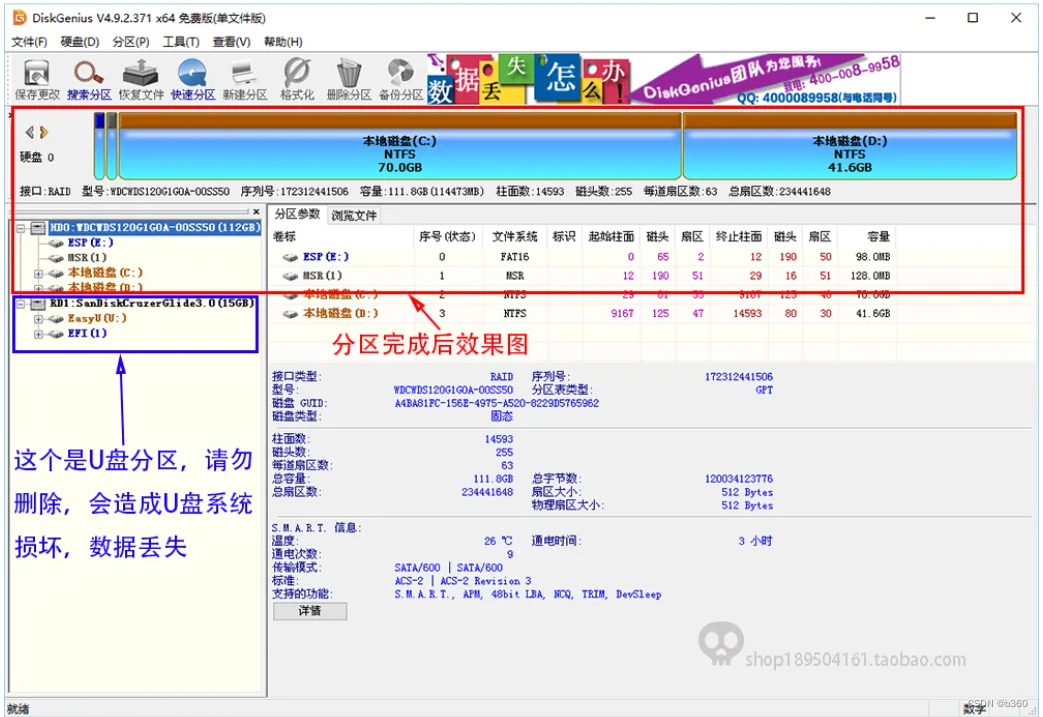Click the 文件系统 column header
Viewport: 1043px width, 717px height.
515,237
